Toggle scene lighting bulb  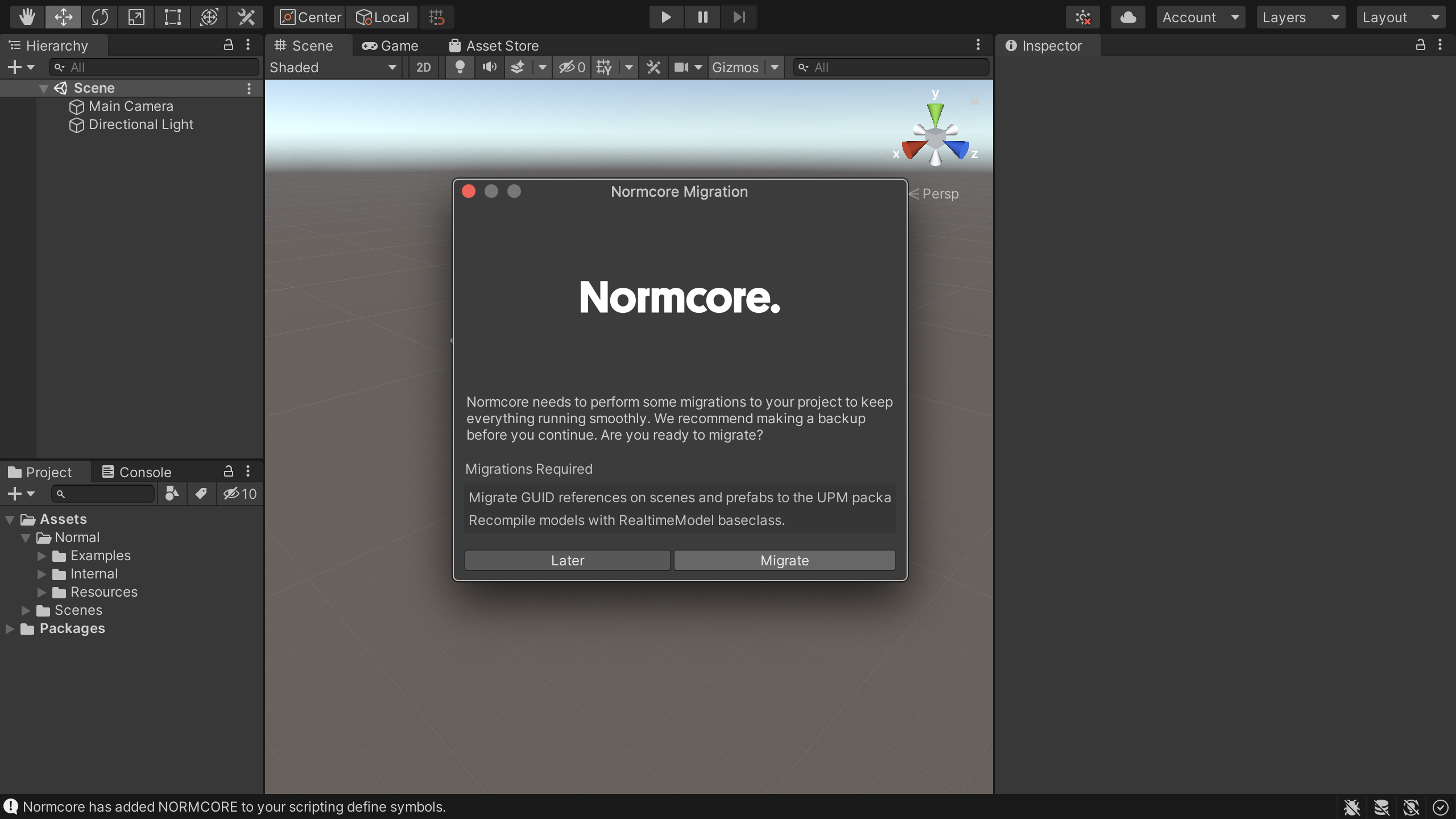point(460,67)
